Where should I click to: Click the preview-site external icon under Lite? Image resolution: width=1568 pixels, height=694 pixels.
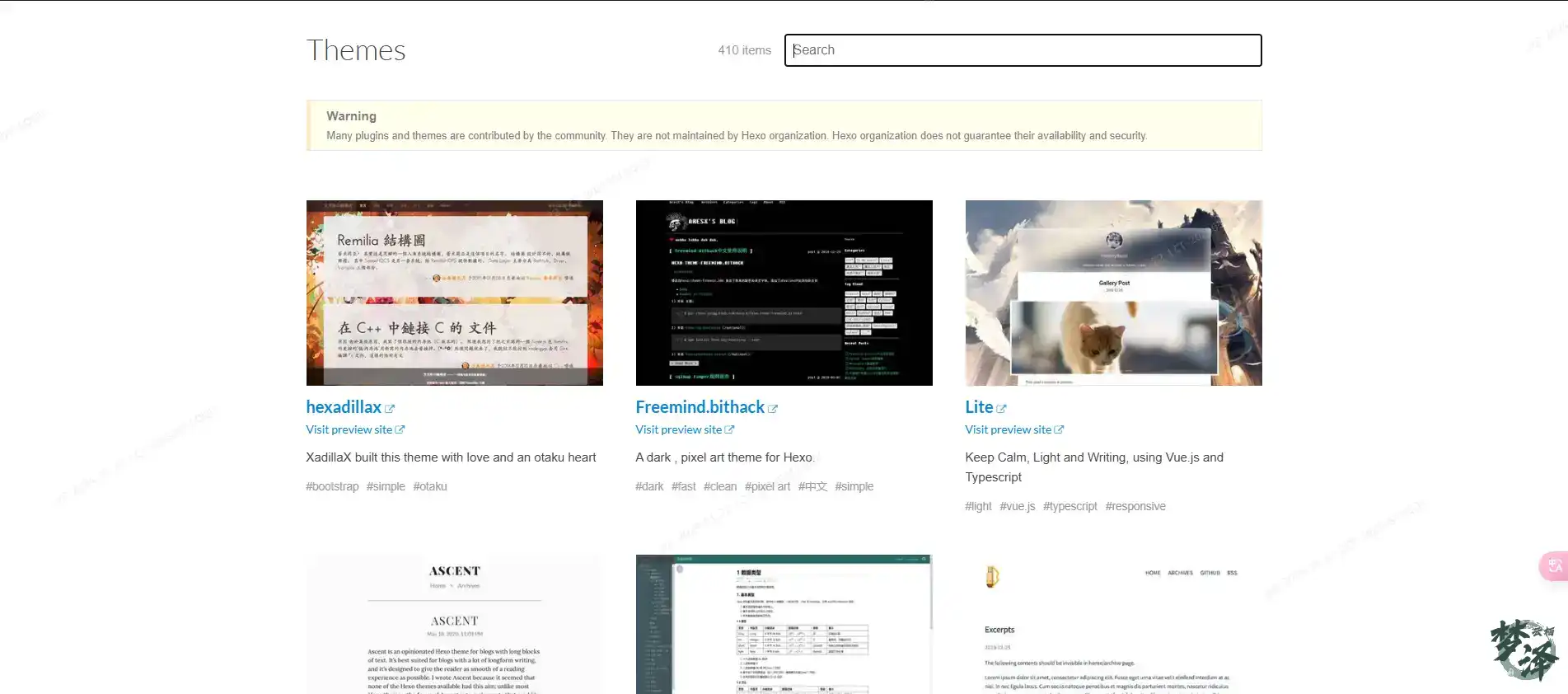point(1059,429)
